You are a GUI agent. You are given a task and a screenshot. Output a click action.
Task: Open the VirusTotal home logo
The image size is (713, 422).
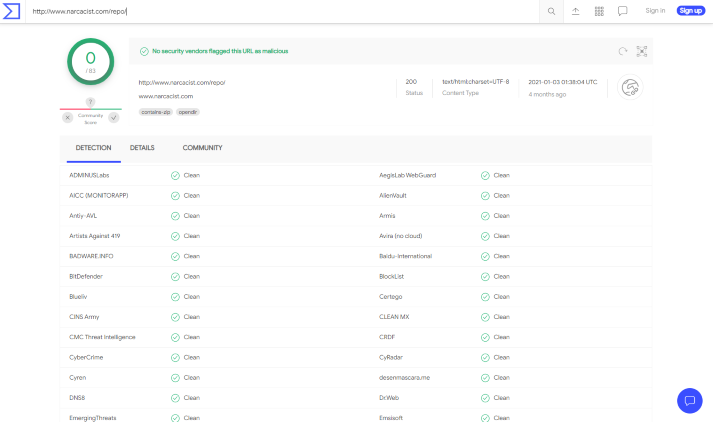[x=11, y=11]
